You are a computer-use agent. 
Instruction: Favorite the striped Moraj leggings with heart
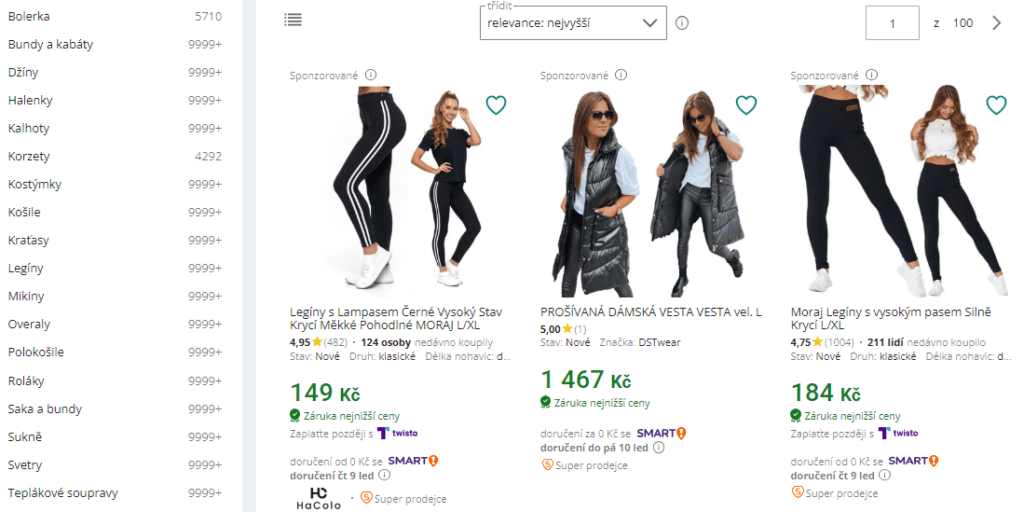pyautogui.click(x=496, y=105)
